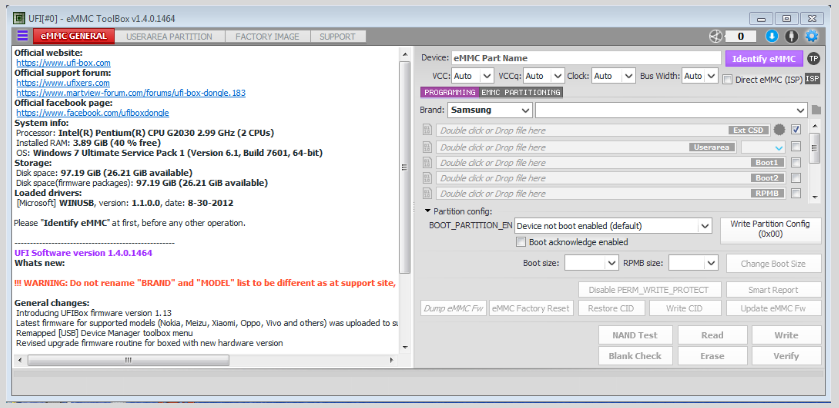
Task: Open the Brand dropdown showing Samsung
Action: tap(490, 110)
